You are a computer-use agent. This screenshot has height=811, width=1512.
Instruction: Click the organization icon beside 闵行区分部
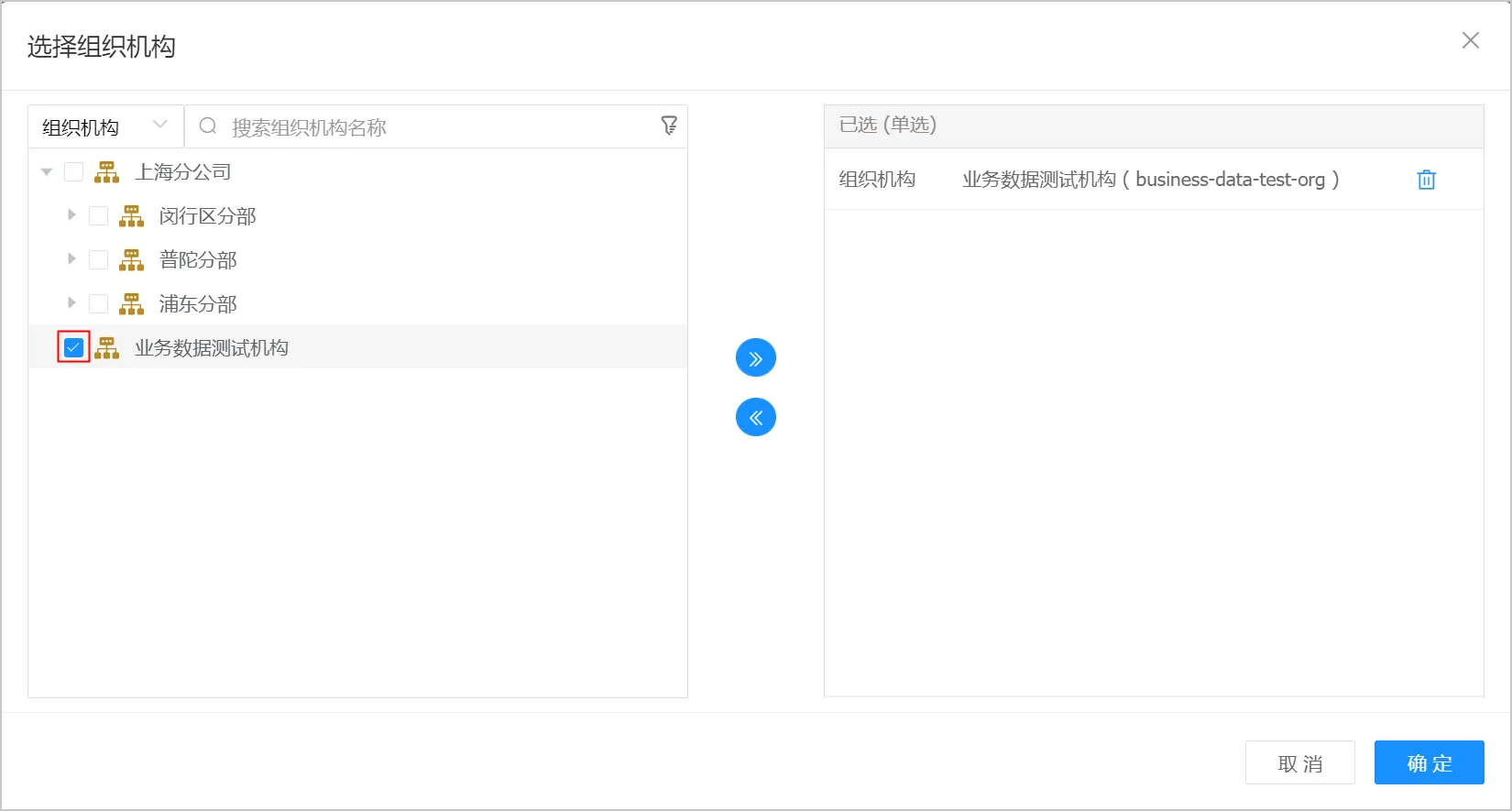coord(131,216)
